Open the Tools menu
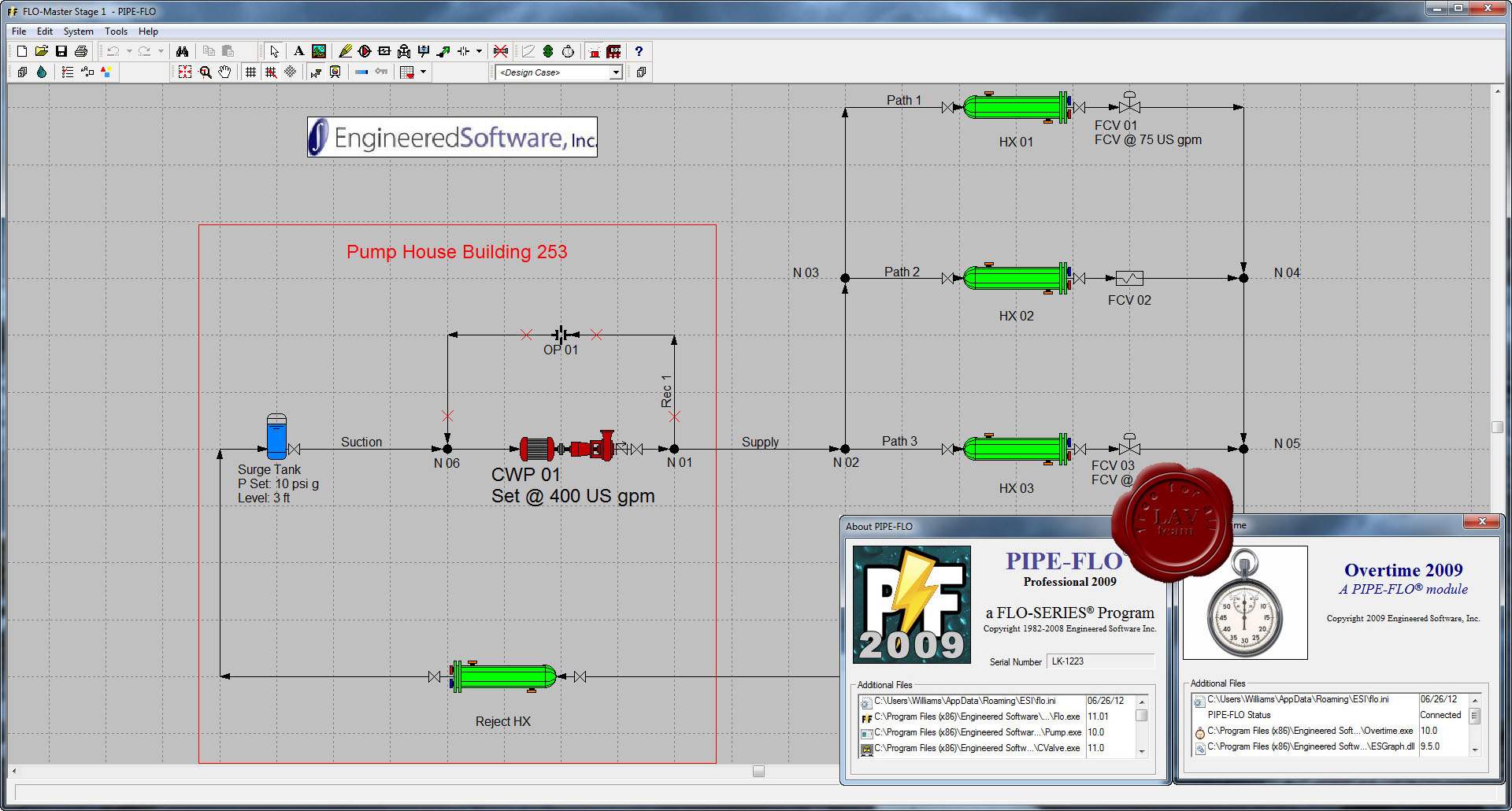Viewport: 1512px width, 811px height. pyautogui.click(x=116, y=31)
